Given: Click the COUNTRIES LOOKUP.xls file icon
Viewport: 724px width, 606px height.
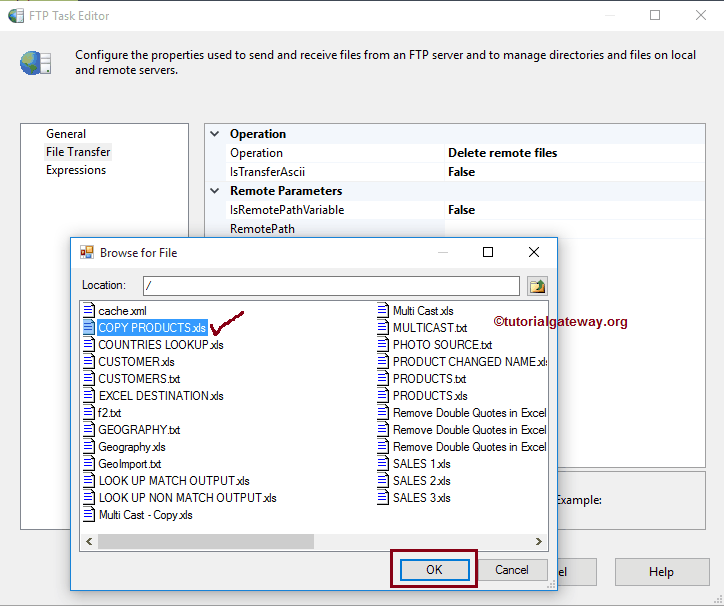Looking at the screenshot, I should 89,345.
